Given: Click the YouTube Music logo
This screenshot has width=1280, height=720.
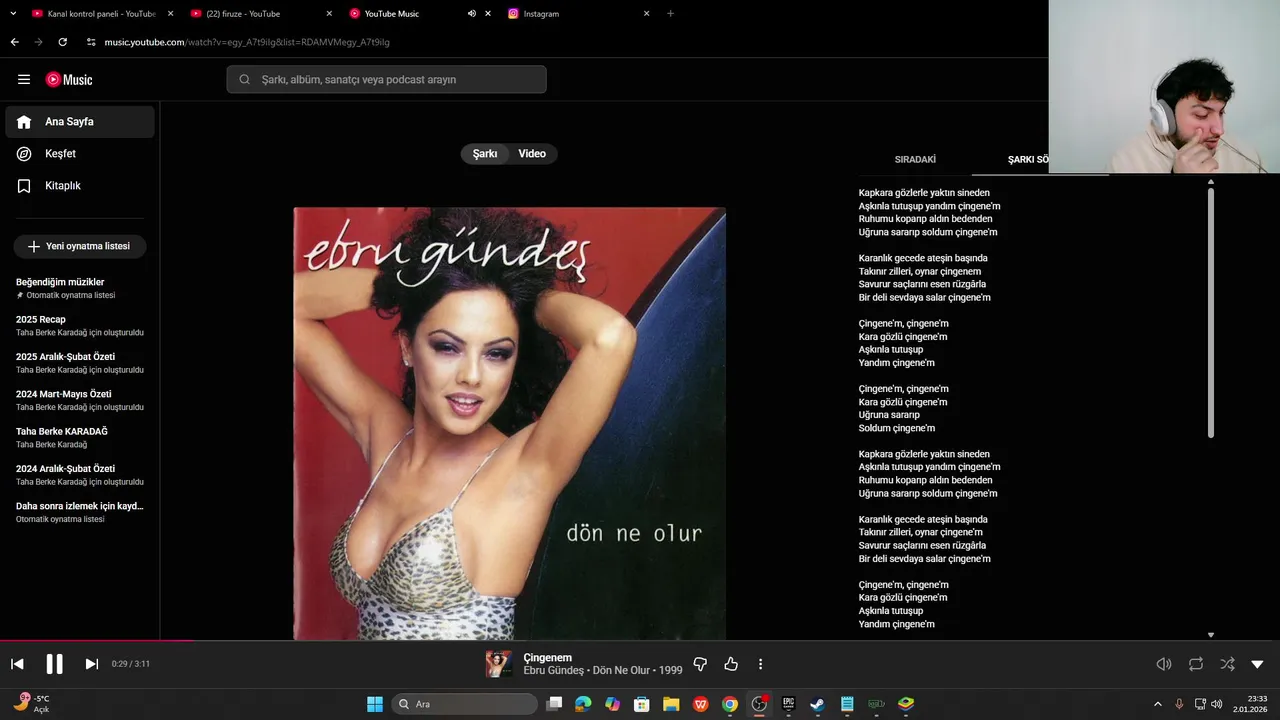Looking at the screenshot, I should point(69,80).
